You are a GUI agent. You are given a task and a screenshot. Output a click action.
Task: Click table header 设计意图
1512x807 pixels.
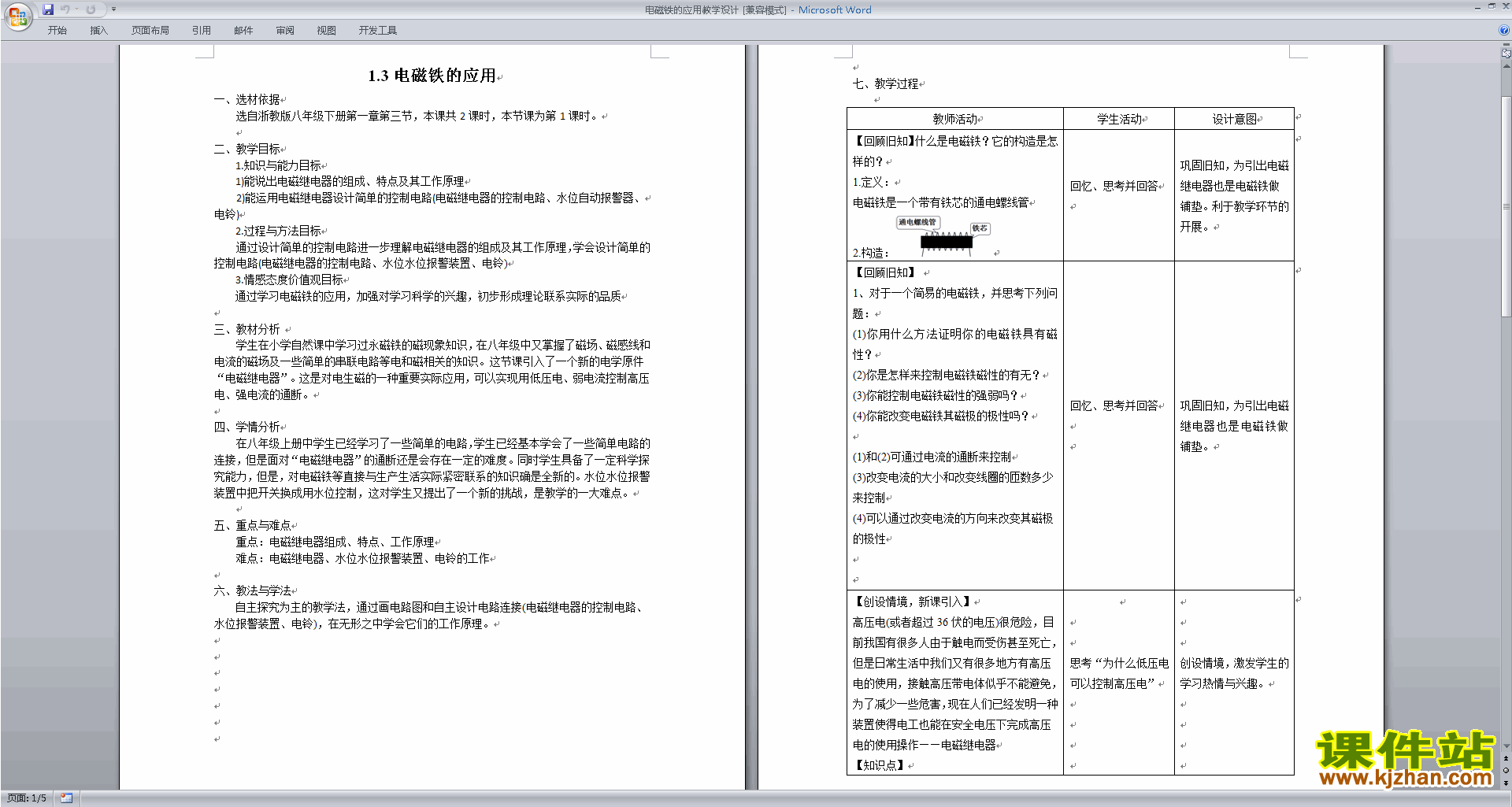point(1234,119)
